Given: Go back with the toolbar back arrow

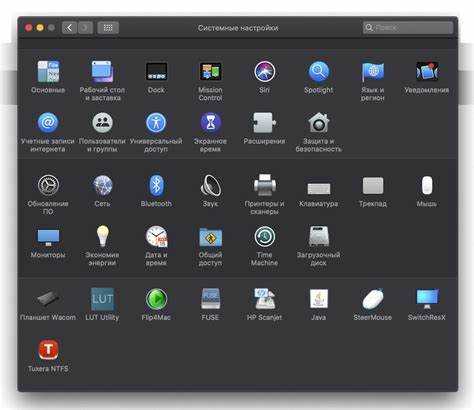Looking at the screenshot, I should 69,28.
